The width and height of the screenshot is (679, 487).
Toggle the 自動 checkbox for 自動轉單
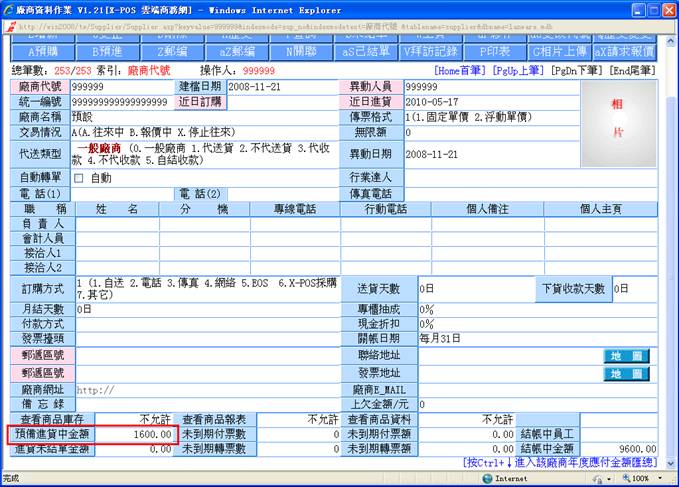[81, 177]
